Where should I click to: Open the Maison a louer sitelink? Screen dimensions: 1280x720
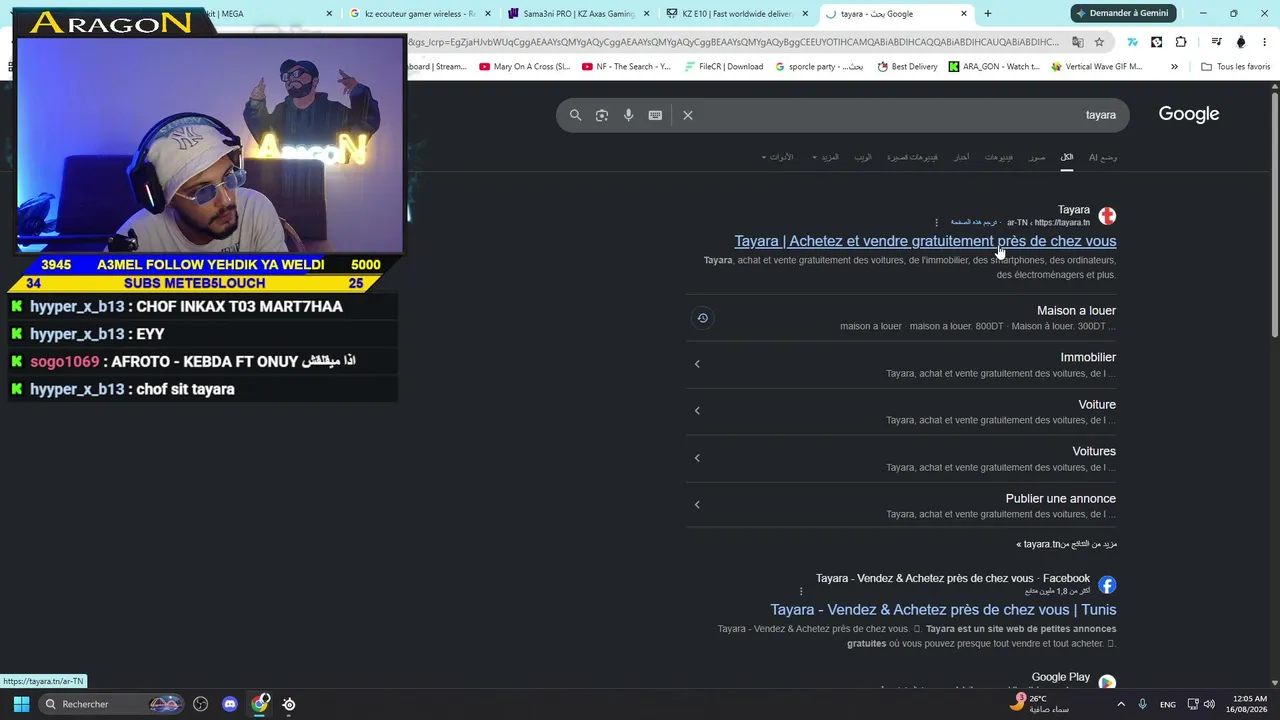click(1076, 311)
